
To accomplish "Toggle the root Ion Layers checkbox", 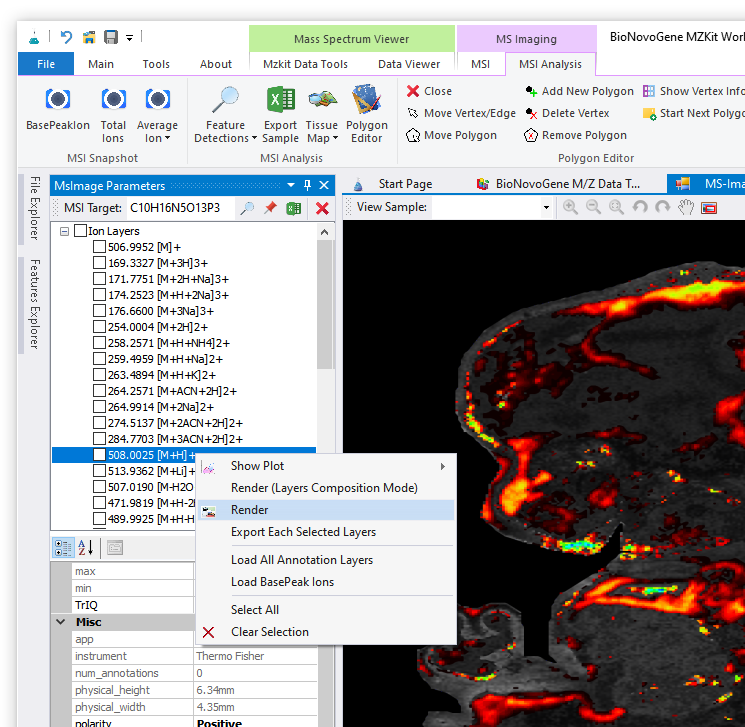I will pos(81,231).
